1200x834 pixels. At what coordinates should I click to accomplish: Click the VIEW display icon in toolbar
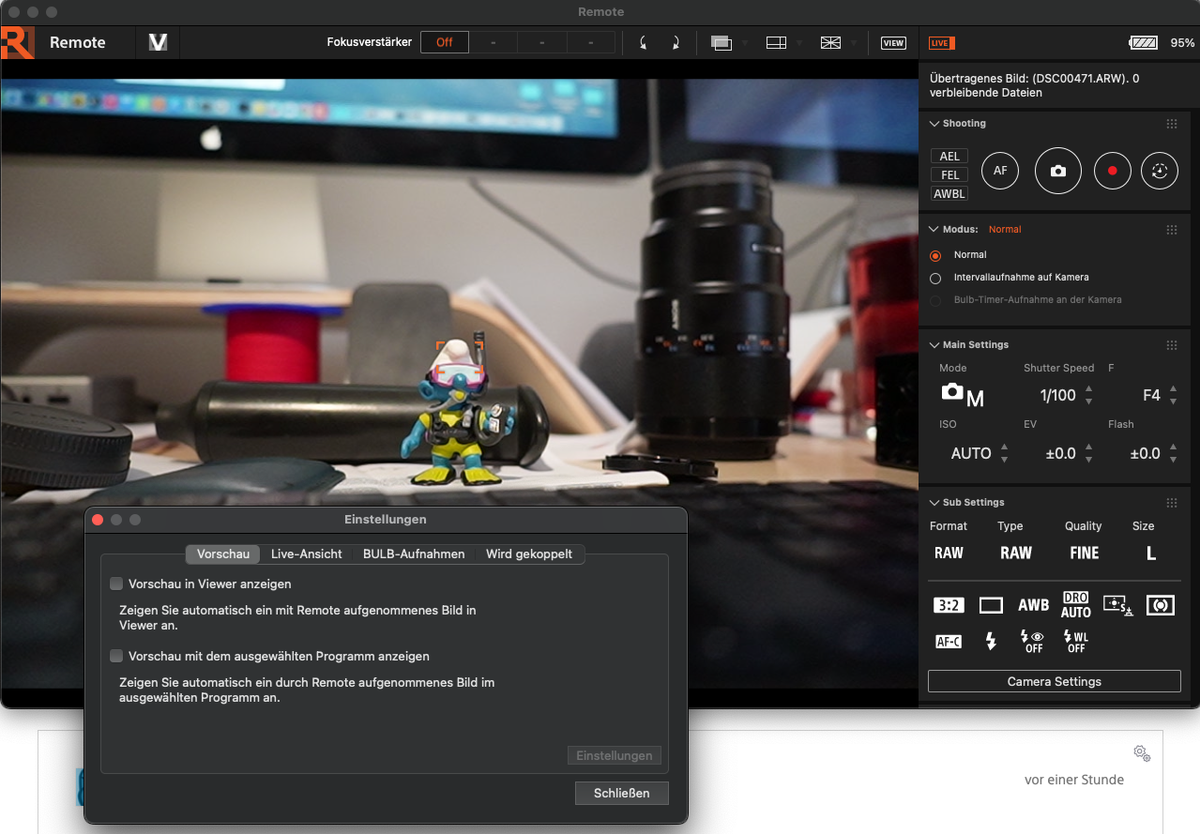pyautogui.click(x=893, y=43)
